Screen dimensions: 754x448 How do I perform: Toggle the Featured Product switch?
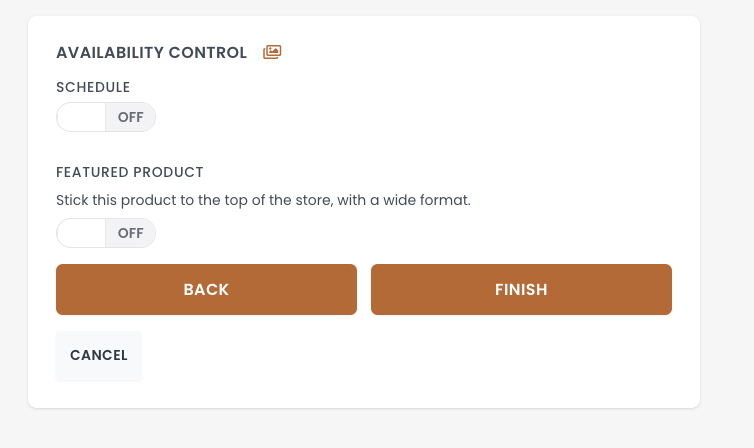(106, 233)
